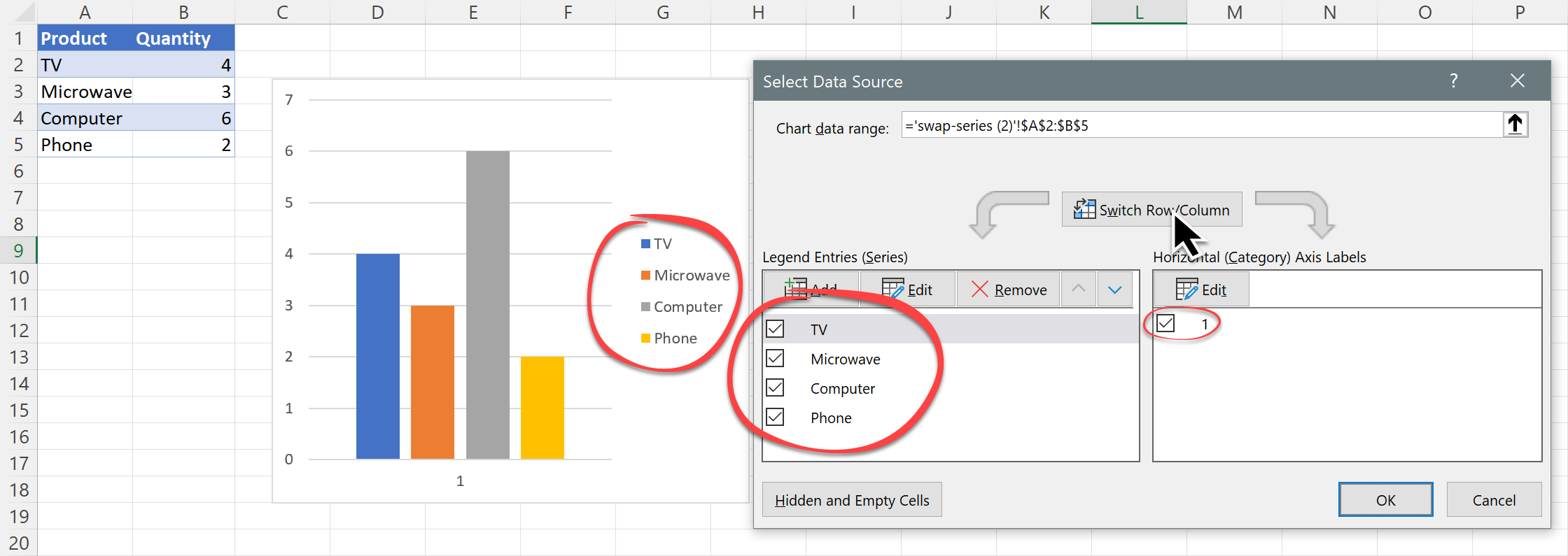Click the Switch Row/Column button

tap(1151, 209)
